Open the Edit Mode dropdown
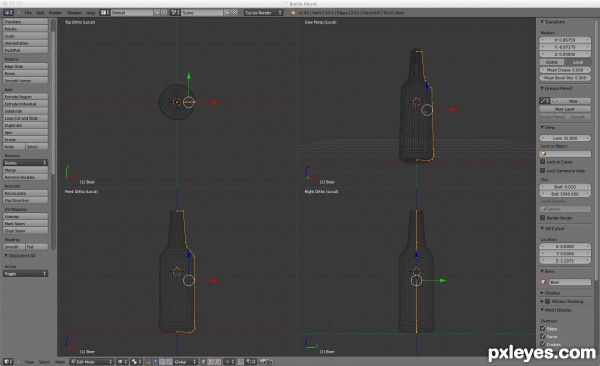This screenshot has height=366, width=600. 92,361
